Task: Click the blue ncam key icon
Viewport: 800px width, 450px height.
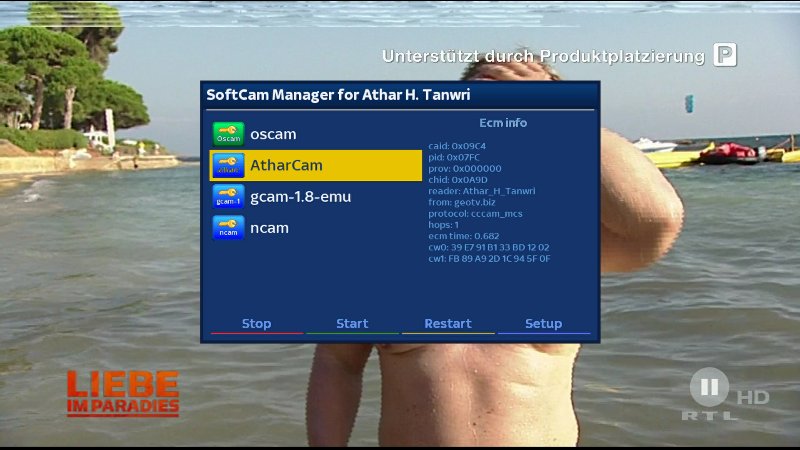Action: point(228,228)
